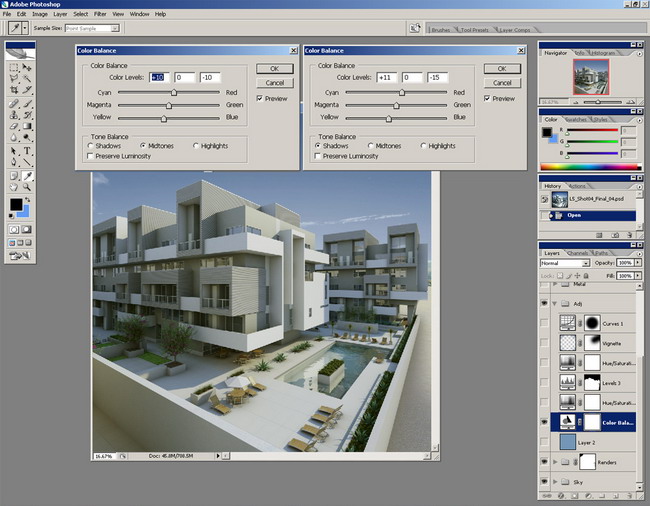
Task: Select the Crop tool
Action: (x=14, y=90)
